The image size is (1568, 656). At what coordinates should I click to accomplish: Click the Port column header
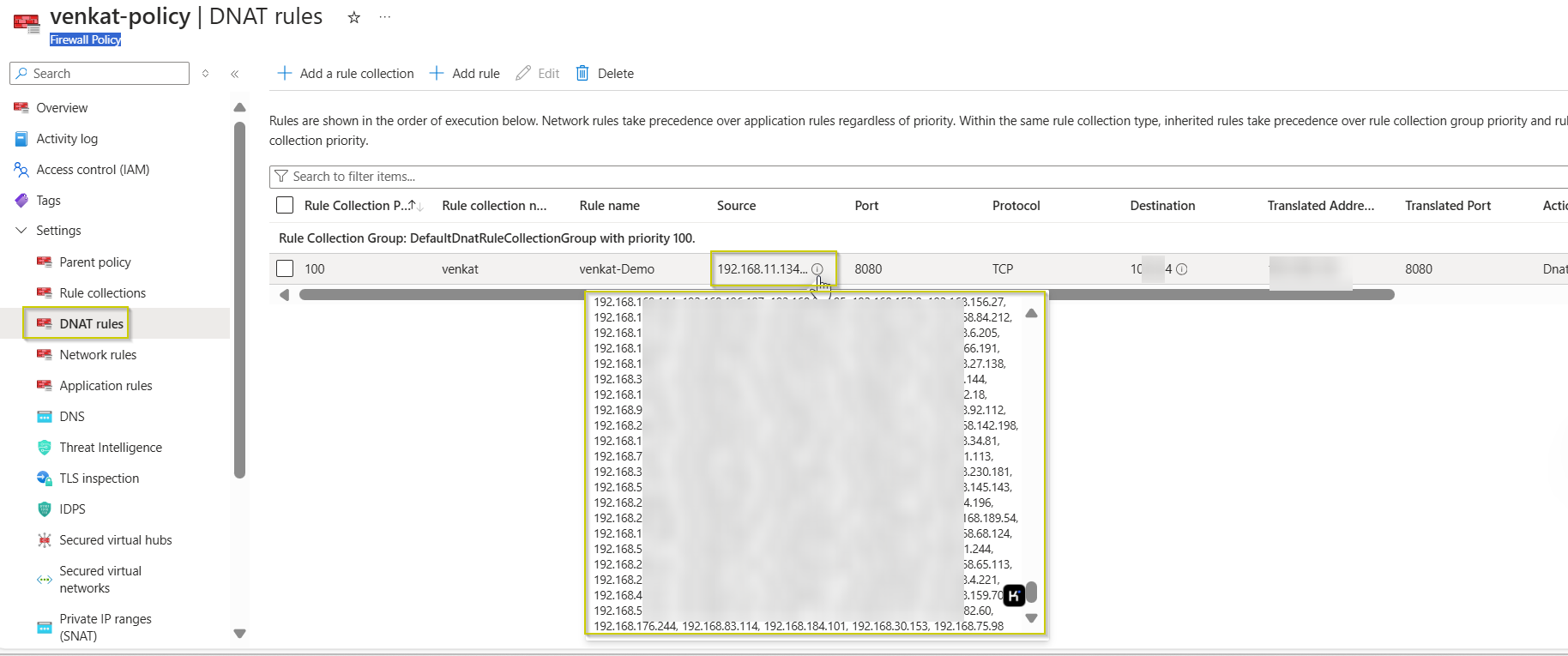(866, 206)
